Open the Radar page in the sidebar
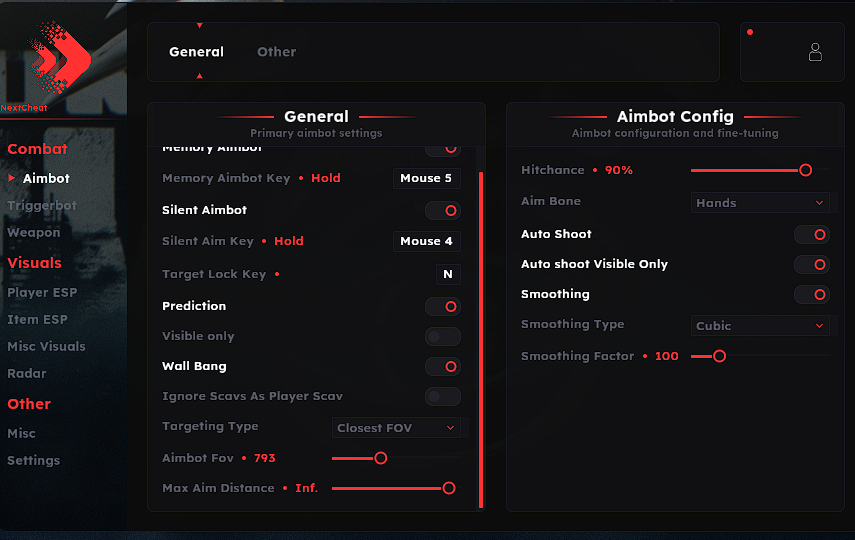 point(27,374)
